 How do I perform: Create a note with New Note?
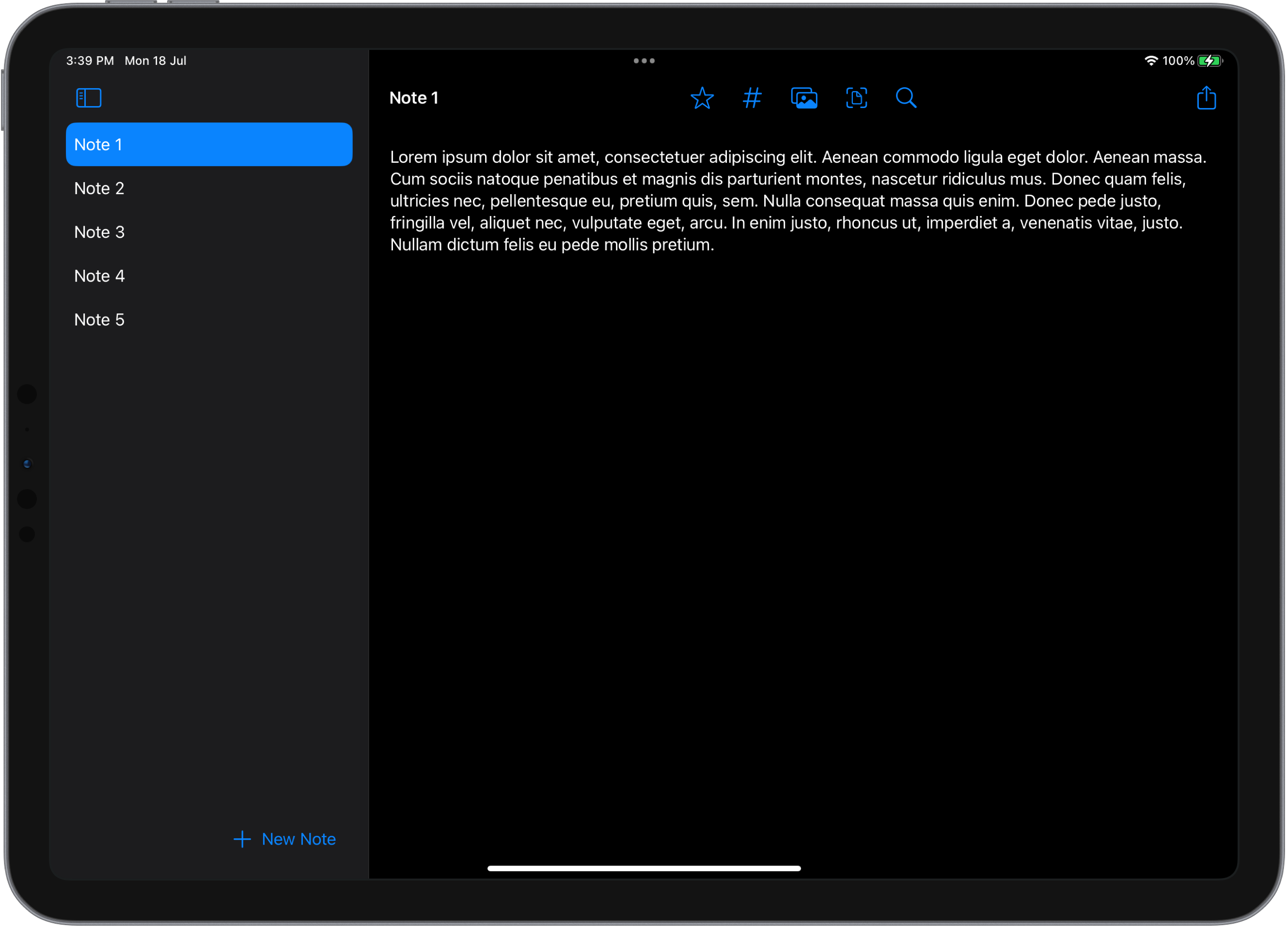click(284, 839)
